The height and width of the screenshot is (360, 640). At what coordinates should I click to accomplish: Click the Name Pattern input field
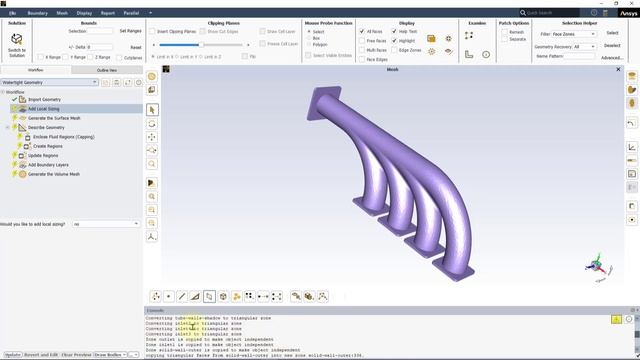click(x=579, y=56)
